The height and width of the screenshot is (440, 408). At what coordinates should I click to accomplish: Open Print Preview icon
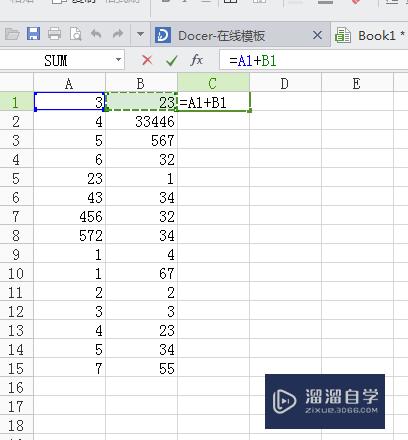(x=76, y=34)
